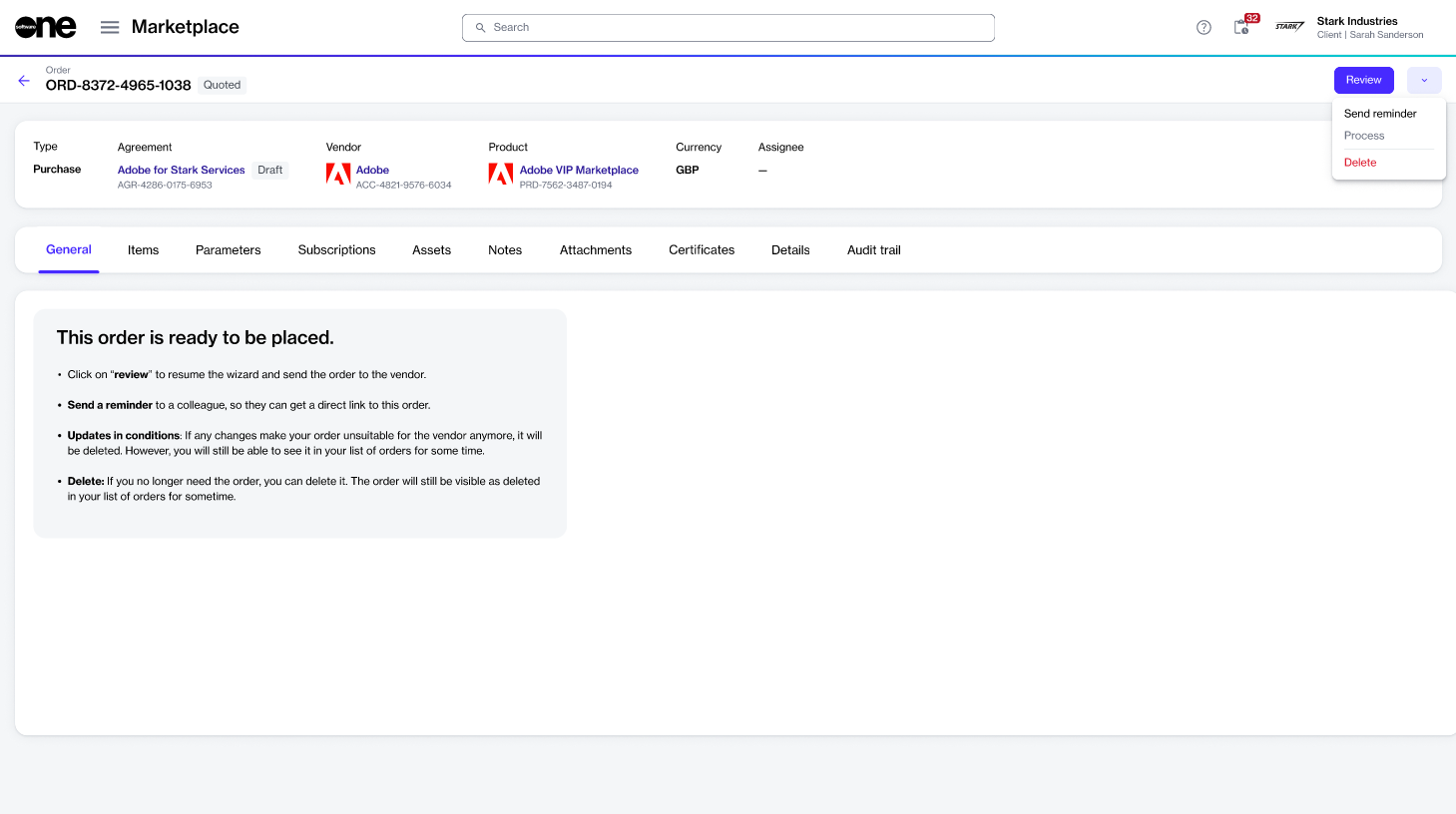Click the Adobe VIP Marketplace product logo
This screenshot has width=1456, height=814.
pos(500,175)
